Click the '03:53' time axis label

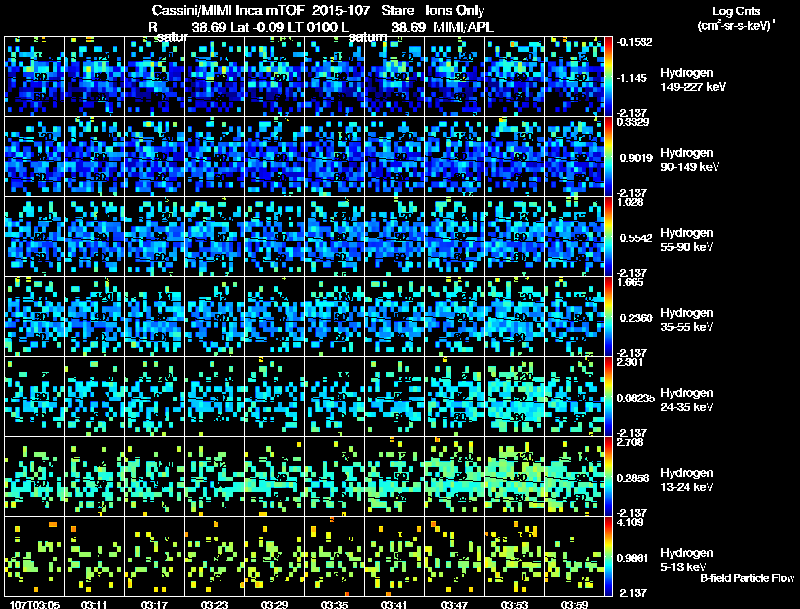(514, 605)
